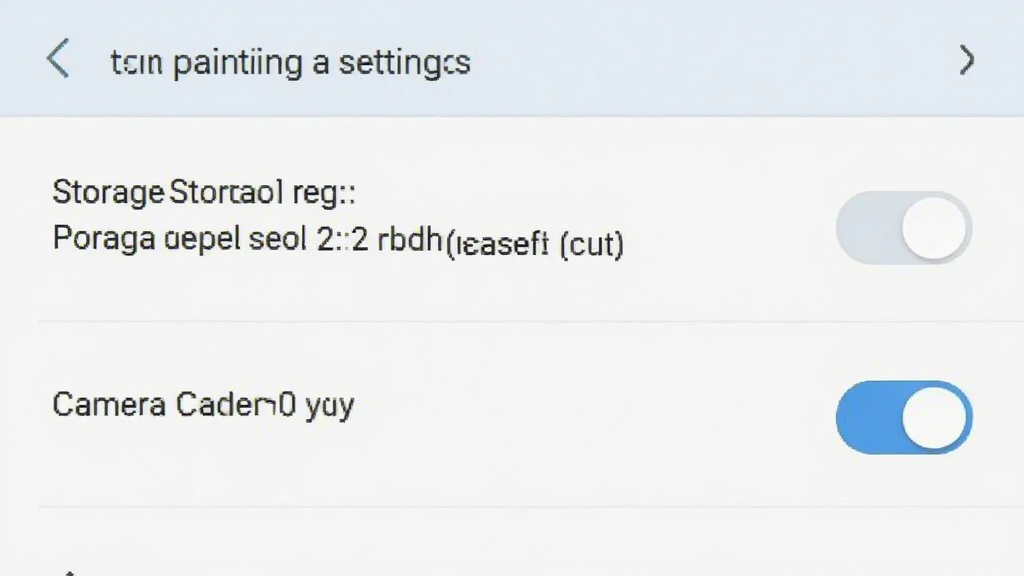The image size is (1024, 576).
Task: Click the gray track of the Storage switch
Action: coord(867,228)
